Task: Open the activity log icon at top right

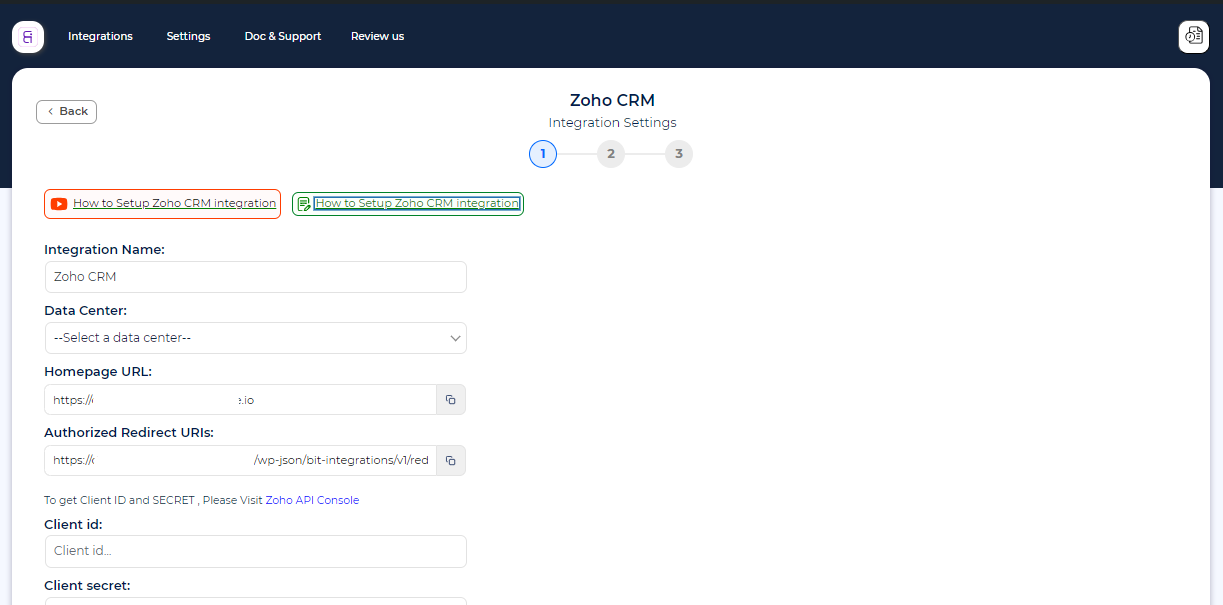Action: click(1193, 36)
